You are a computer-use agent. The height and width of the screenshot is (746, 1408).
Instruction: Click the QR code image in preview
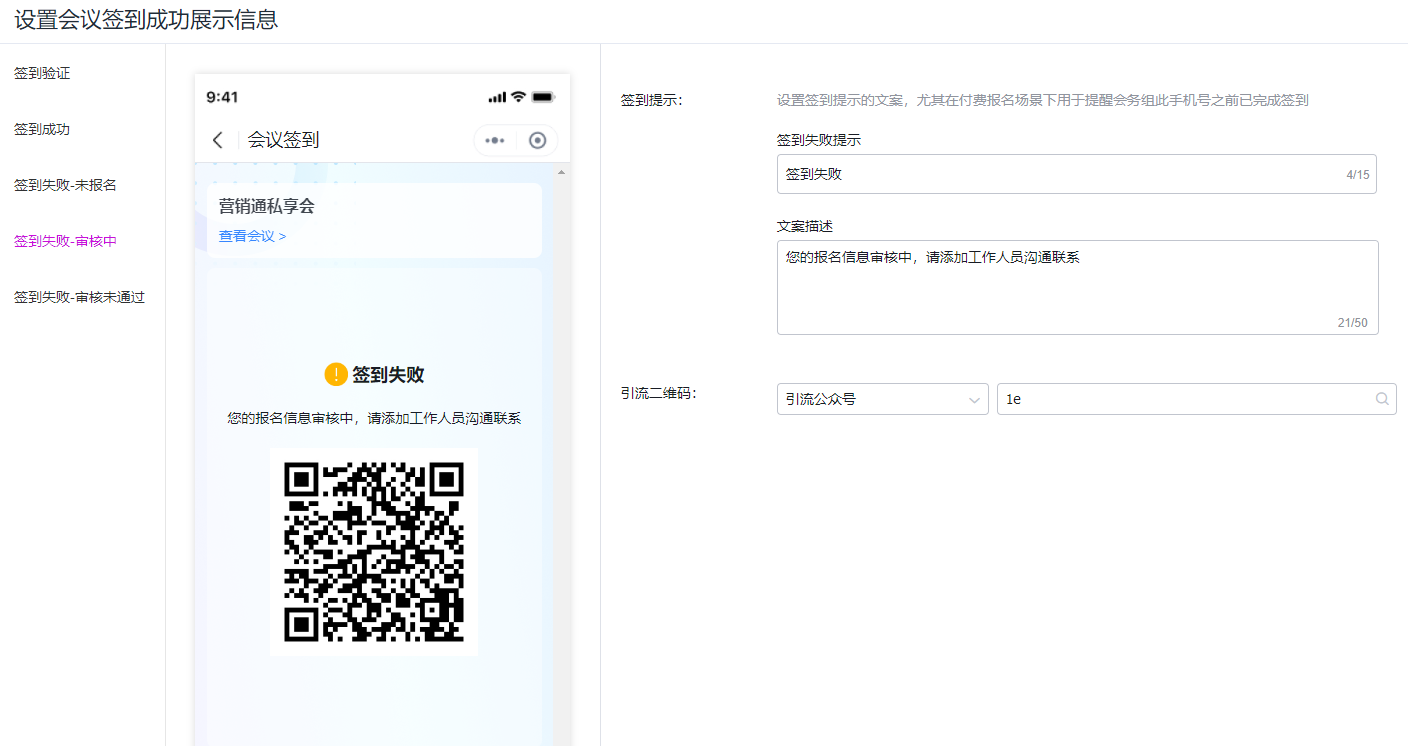pyautogui.click(x=374, y=551)
